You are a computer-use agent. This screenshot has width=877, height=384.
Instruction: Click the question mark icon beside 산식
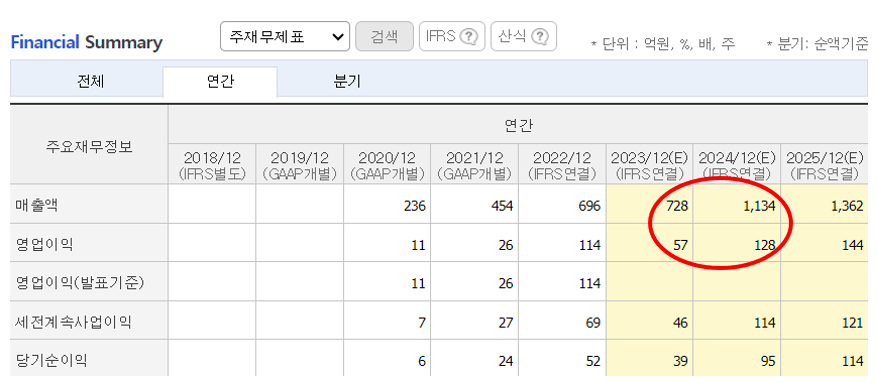[x=539, y=37]
